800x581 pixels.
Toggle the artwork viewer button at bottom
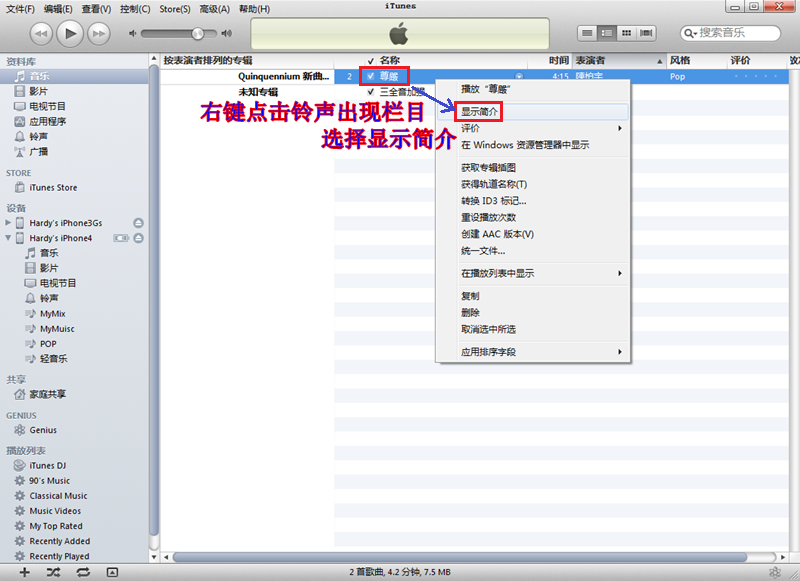tap(113, 572)
